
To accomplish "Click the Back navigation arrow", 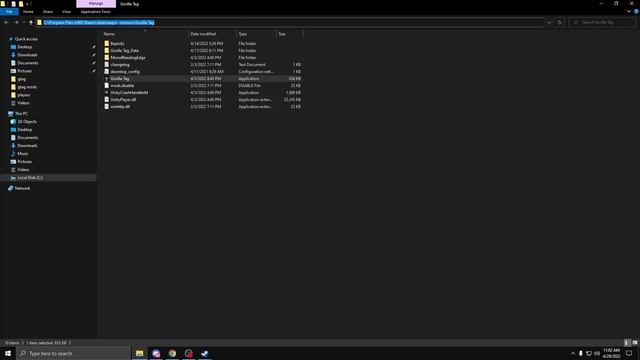I will coord(6,22).
